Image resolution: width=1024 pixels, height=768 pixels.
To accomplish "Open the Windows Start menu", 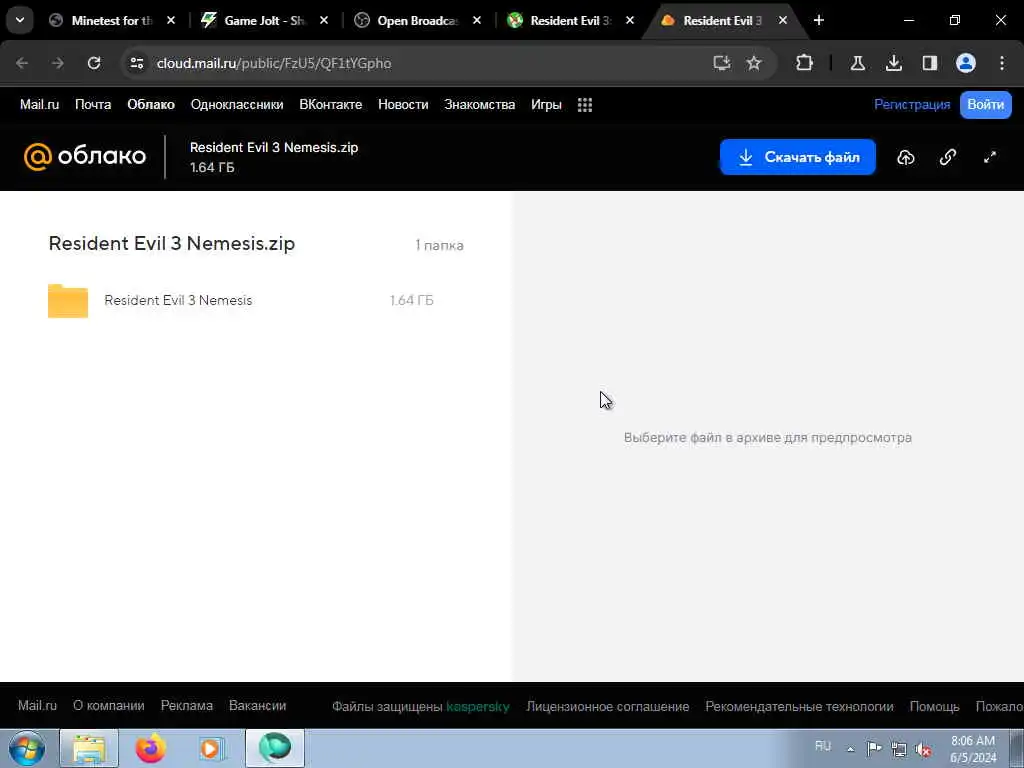I will 27,748.
